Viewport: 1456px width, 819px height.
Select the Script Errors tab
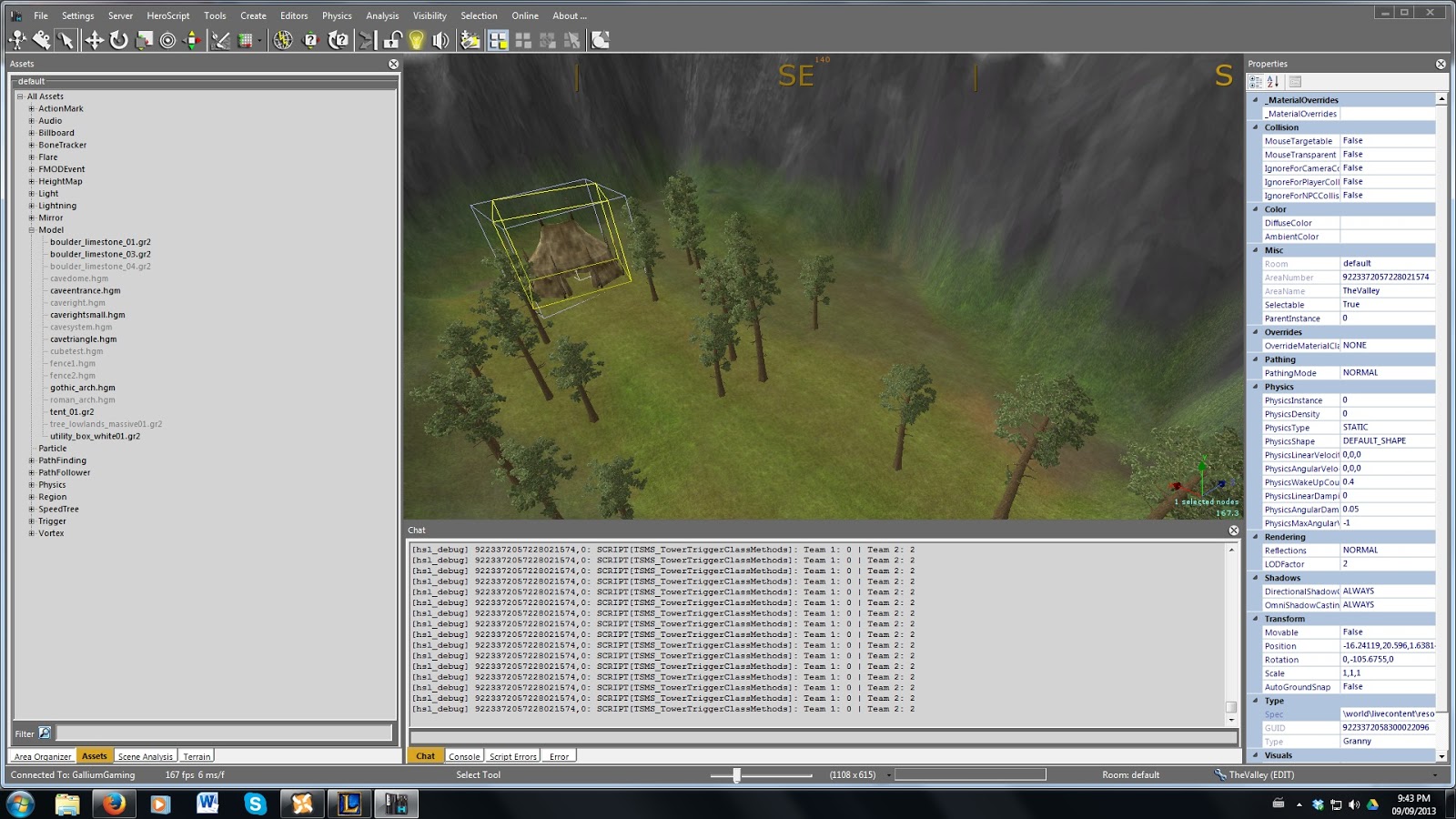(x=512, y=755)
